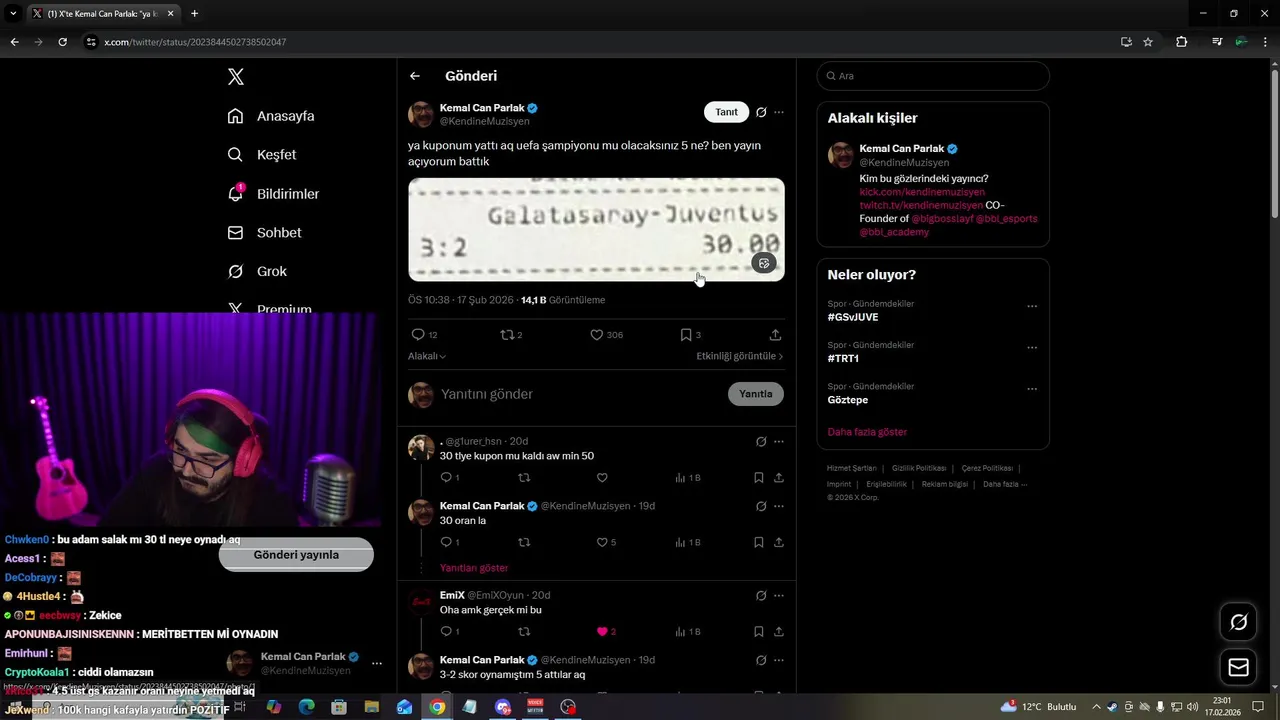
Task: Open Gizlilik Politikası footer link
Action: pyautogui.click(x=919, y=468)
